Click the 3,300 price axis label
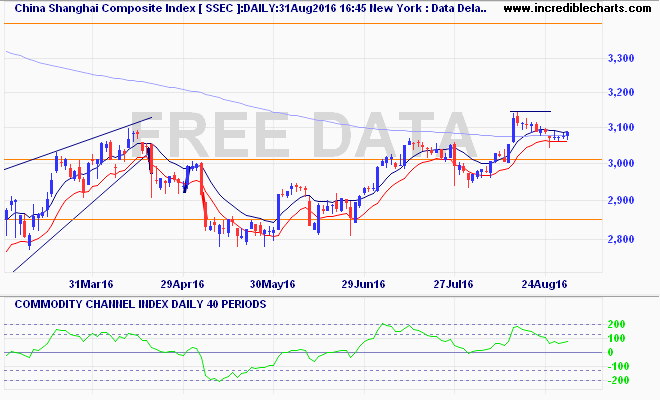660x400 pixels. tap(622, 59)
